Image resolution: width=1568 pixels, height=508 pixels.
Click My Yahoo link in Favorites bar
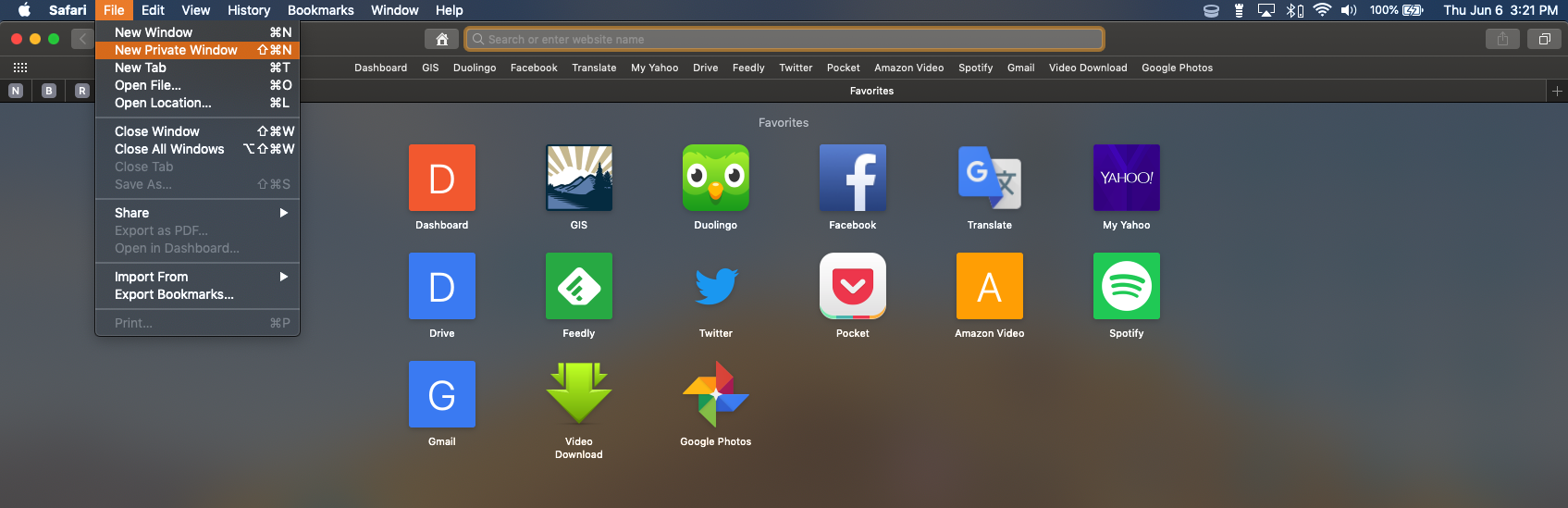(x=654, y=68)
